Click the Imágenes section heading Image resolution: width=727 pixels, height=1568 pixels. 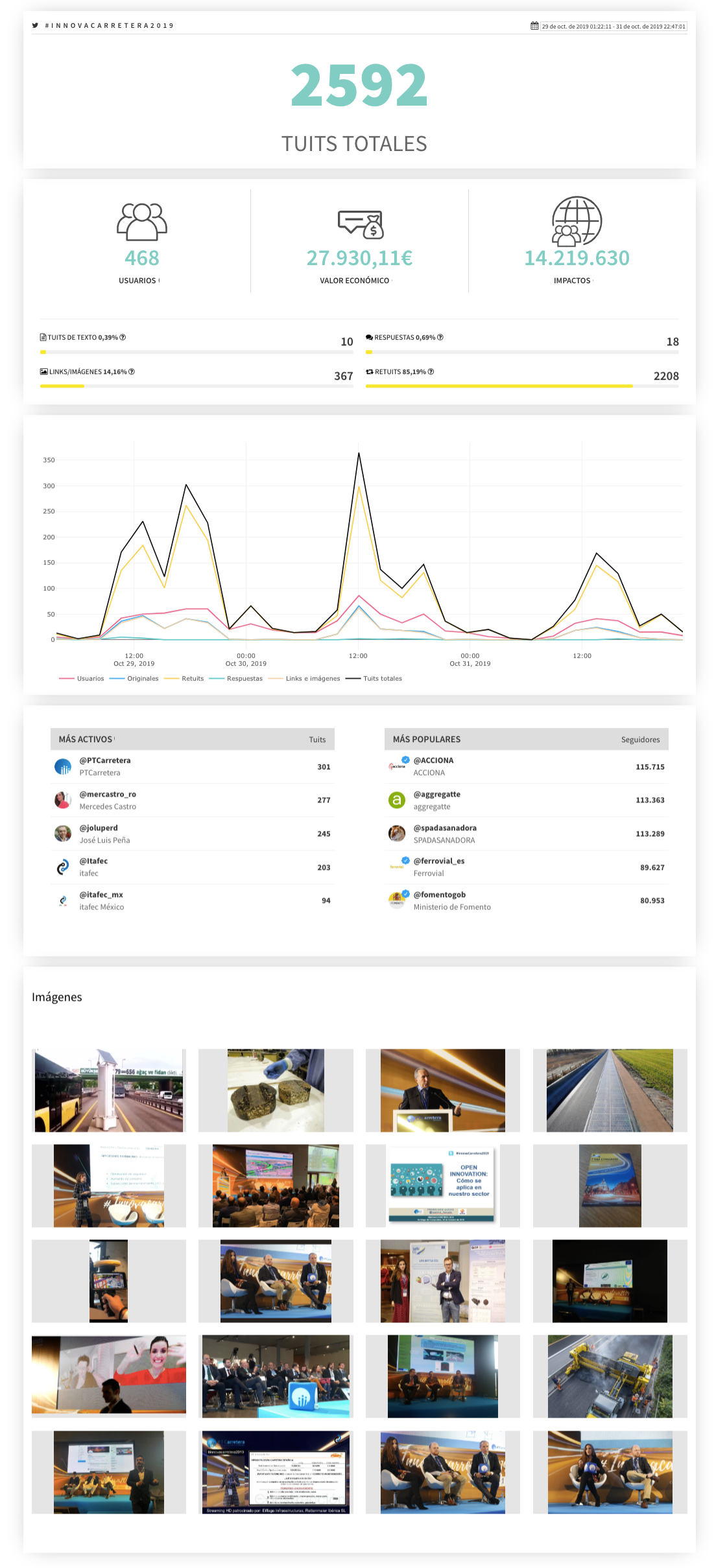57,997
